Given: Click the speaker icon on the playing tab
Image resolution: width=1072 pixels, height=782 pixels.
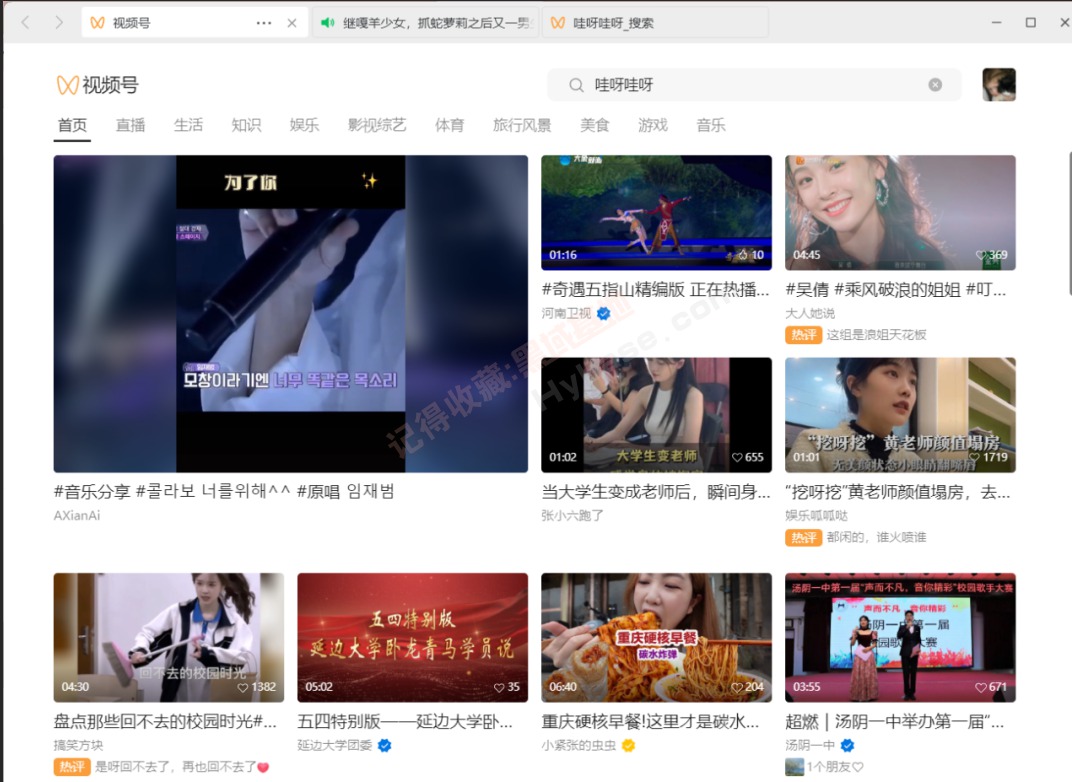Looking at the screenshot, I should tap(327, 23).
